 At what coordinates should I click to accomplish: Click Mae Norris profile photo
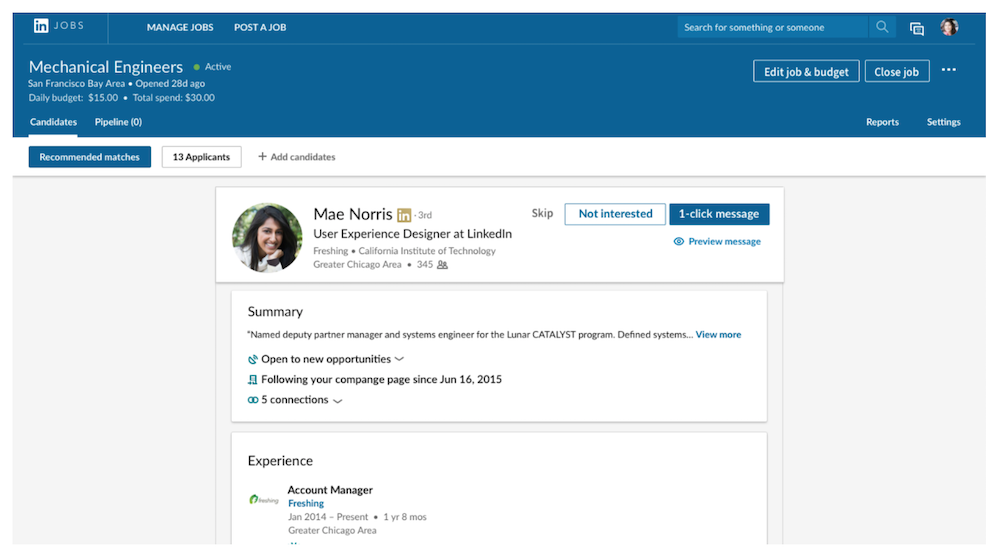pyautogui.click(x=267, y=237)
